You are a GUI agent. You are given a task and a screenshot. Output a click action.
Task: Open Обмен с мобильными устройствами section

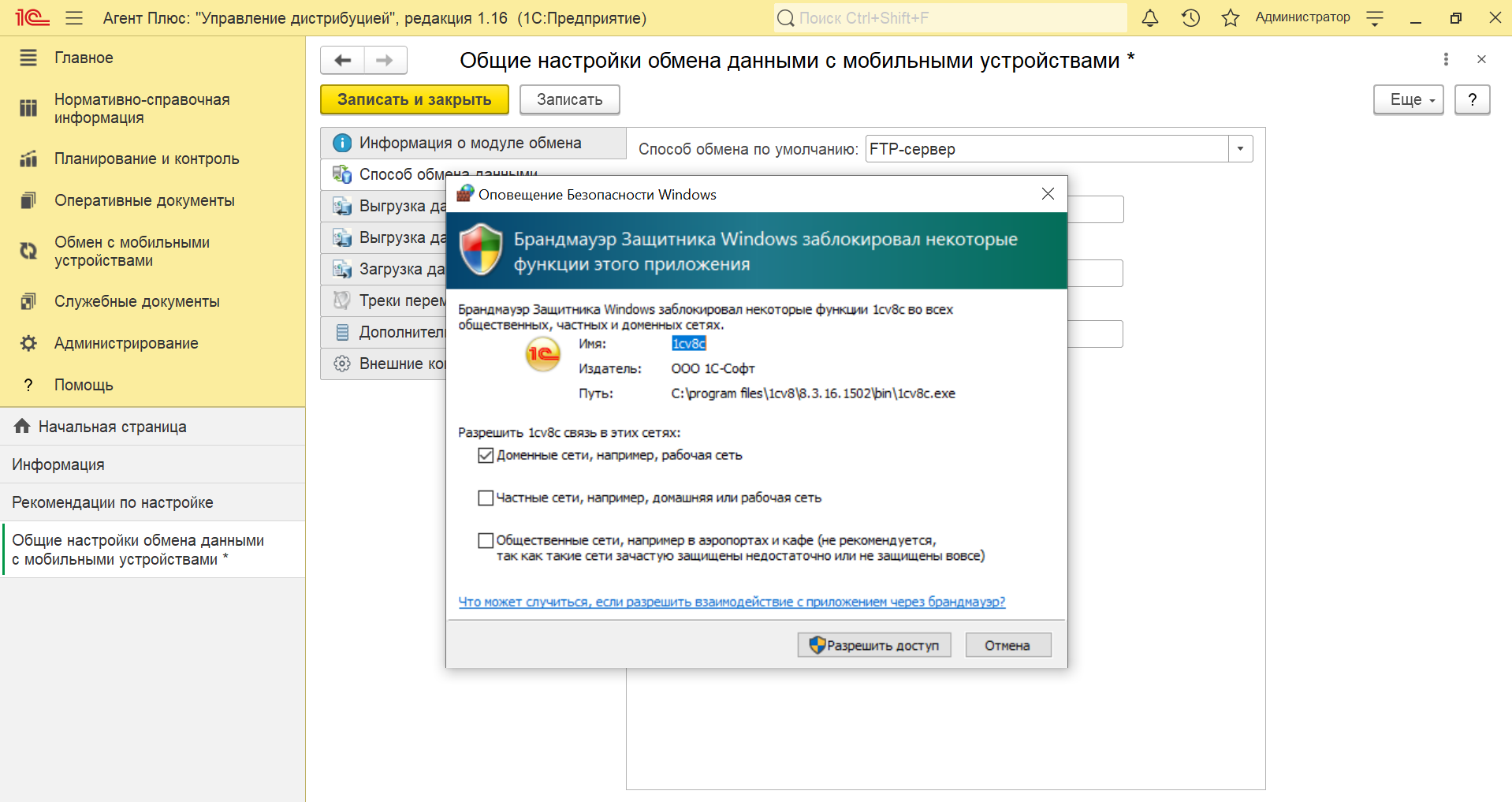[132, 251]
